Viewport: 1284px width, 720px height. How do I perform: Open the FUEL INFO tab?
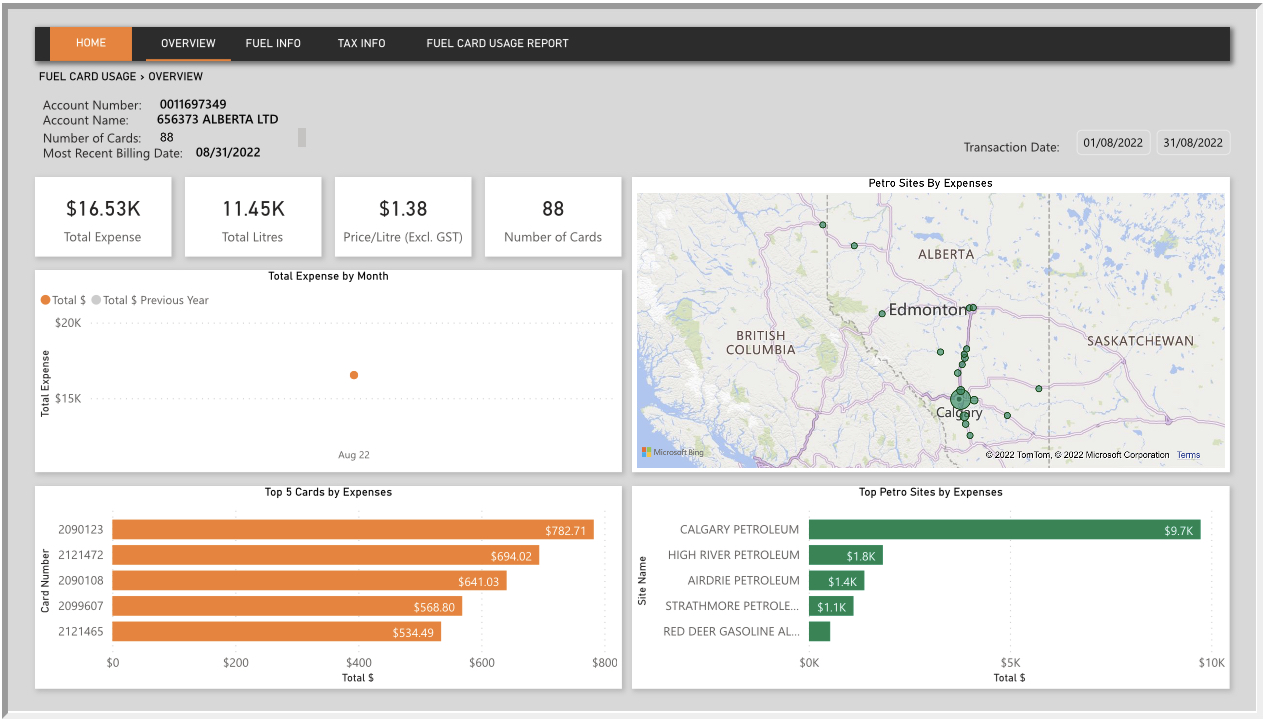[273, 43]
